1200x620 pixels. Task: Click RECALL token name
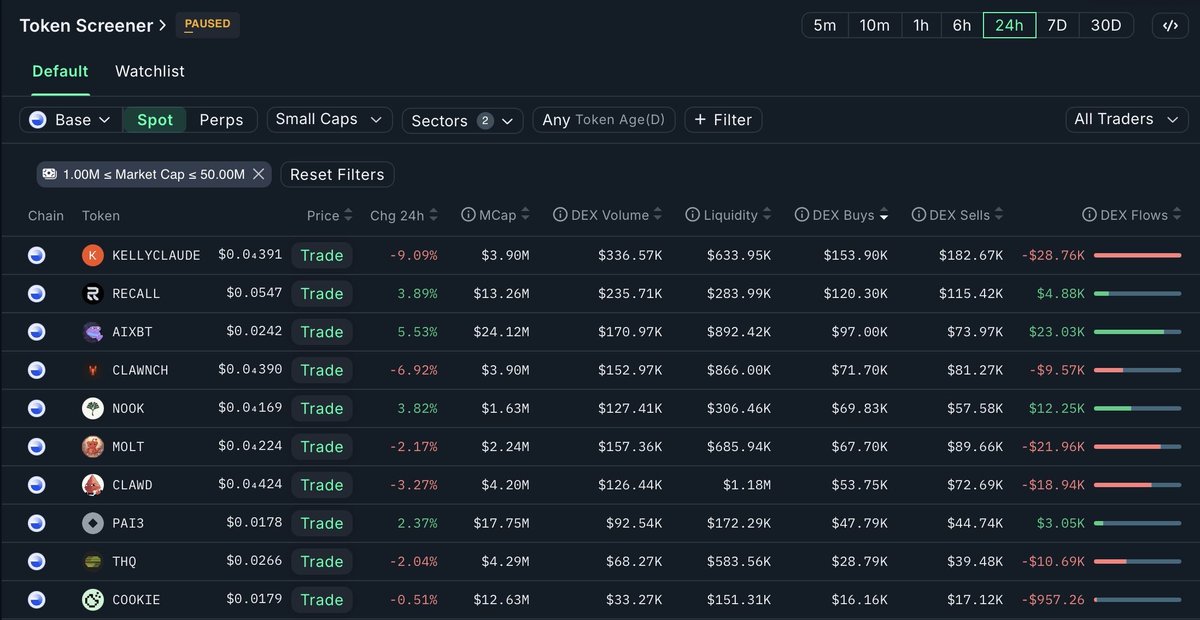(x=136, y=294)
